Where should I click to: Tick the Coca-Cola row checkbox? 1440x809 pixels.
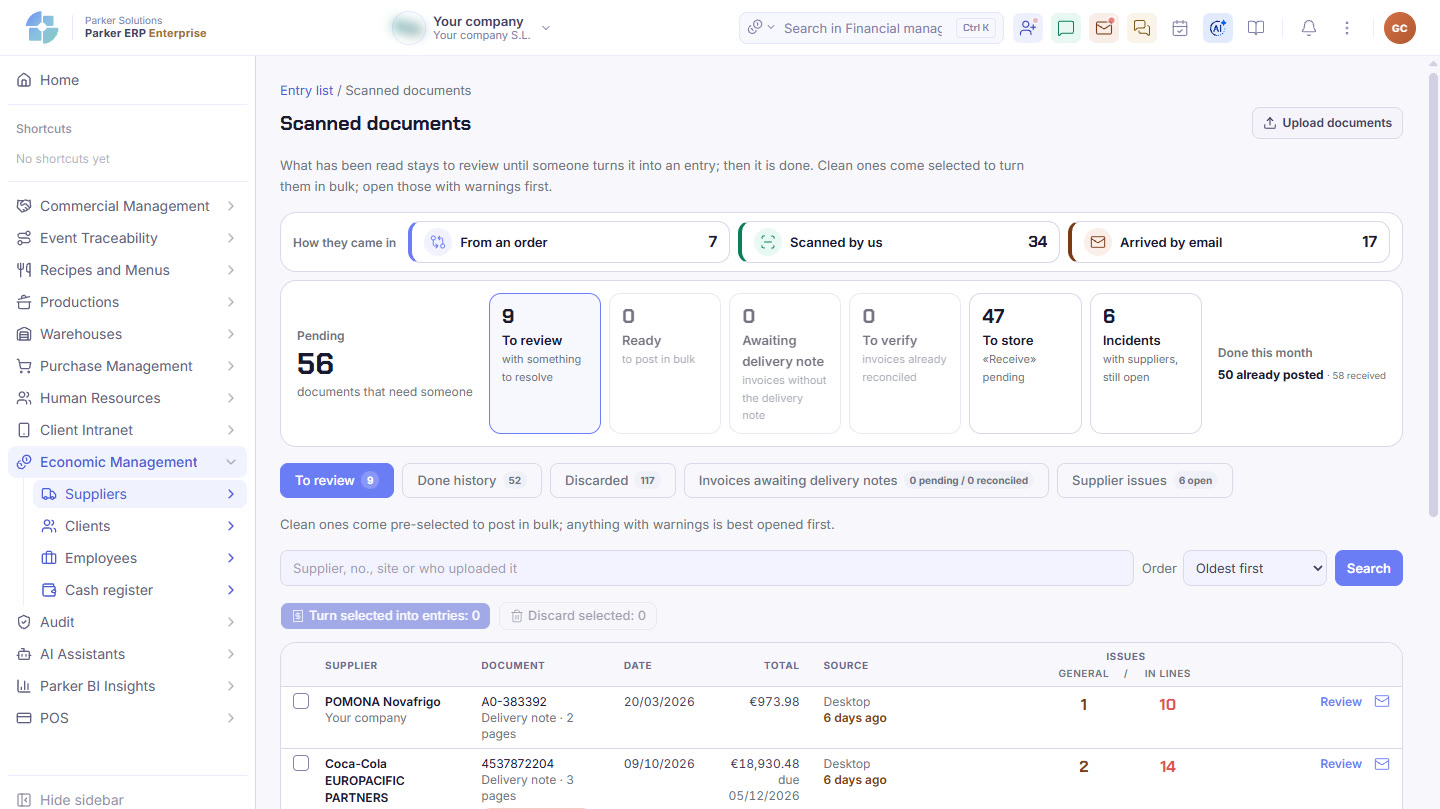pyautogui.click(x=301, y=764)
